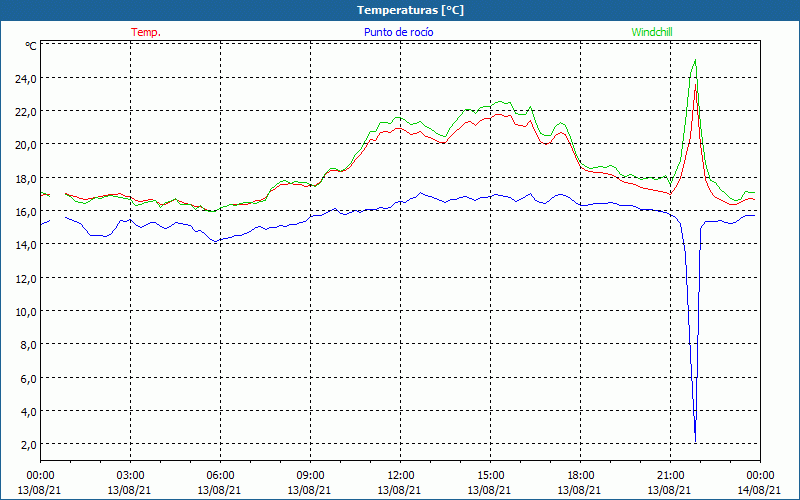The height and width of the screenshot is (500, 800).
Task: Click the 18:00 time axis label
Action: (581, 476)
